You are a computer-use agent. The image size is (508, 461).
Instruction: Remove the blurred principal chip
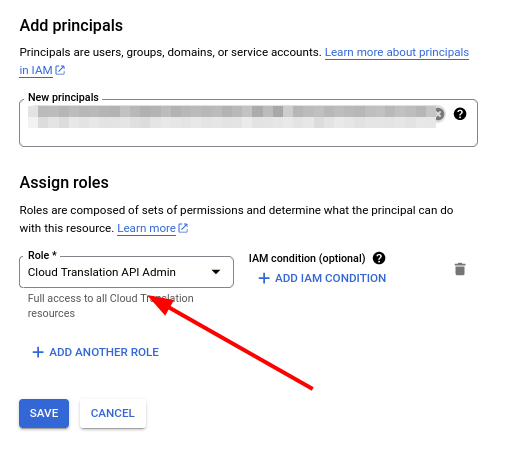440,114
